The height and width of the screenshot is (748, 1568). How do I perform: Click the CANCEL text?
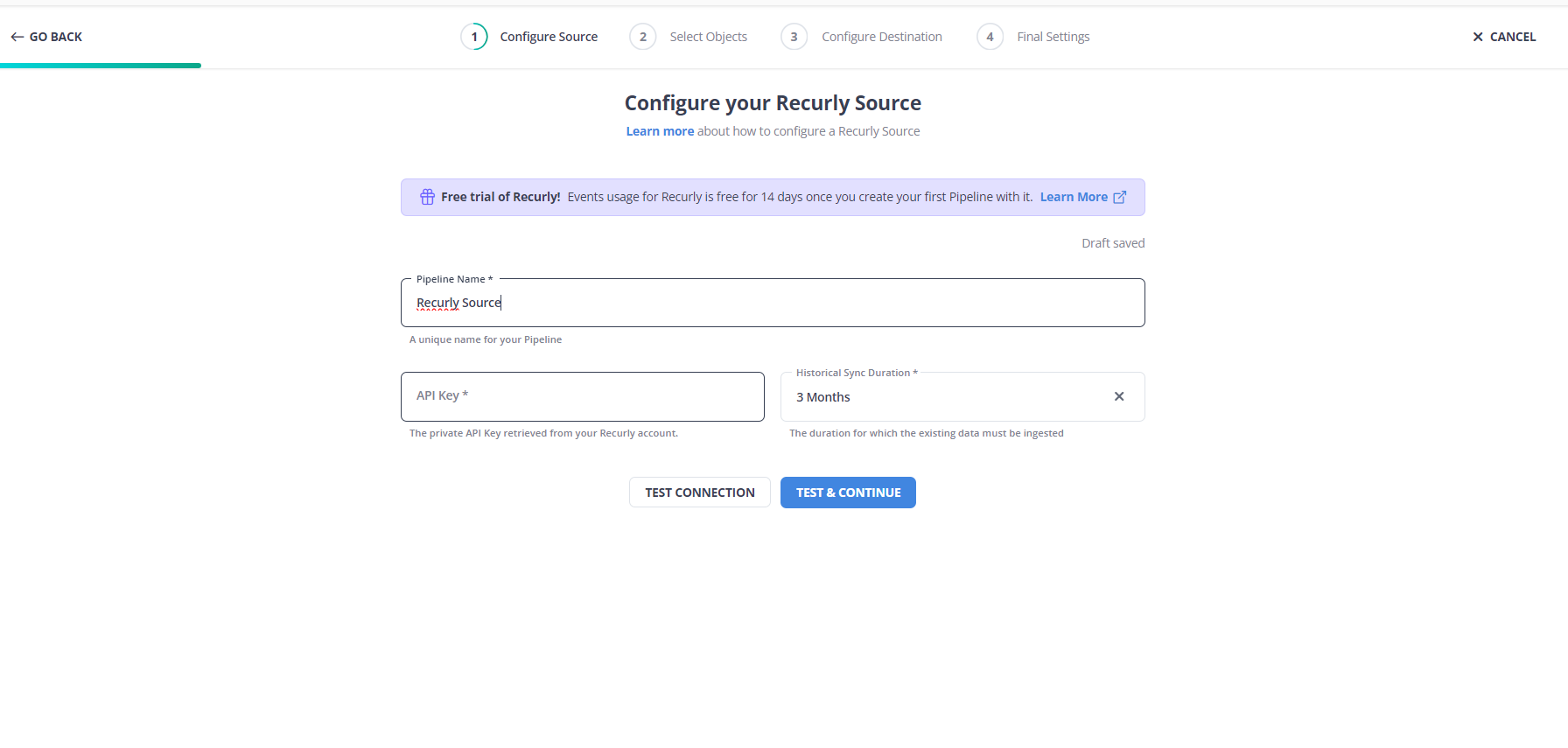pos(1513,37)
